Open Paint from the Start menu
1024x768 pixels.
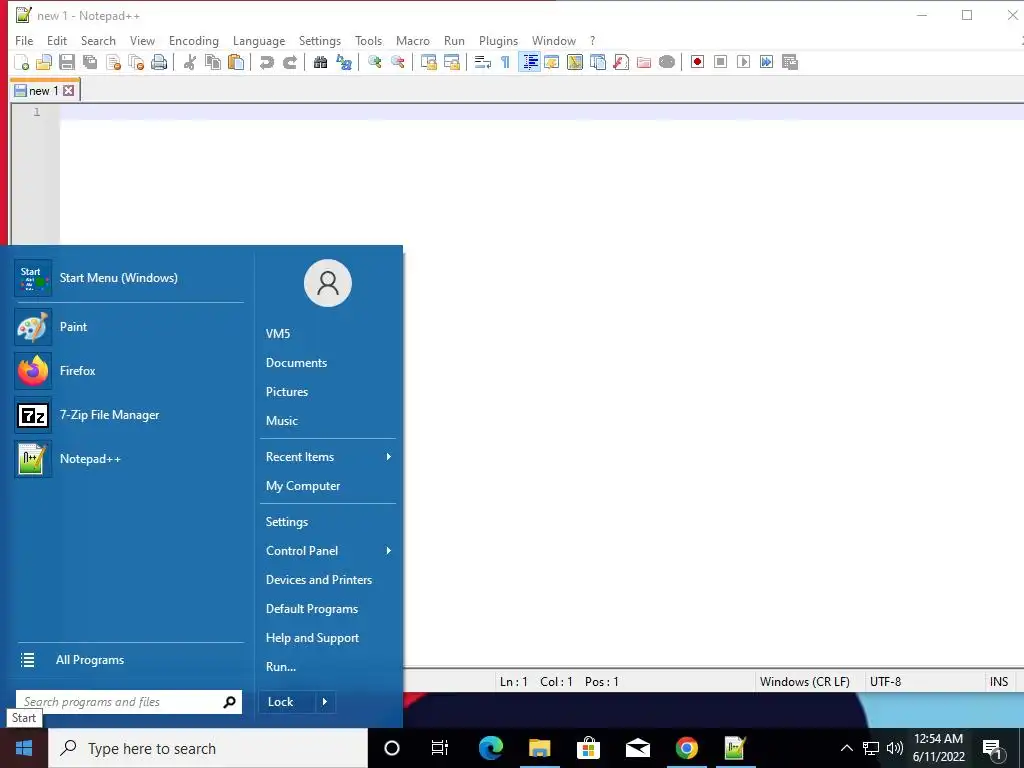[129, 327]
